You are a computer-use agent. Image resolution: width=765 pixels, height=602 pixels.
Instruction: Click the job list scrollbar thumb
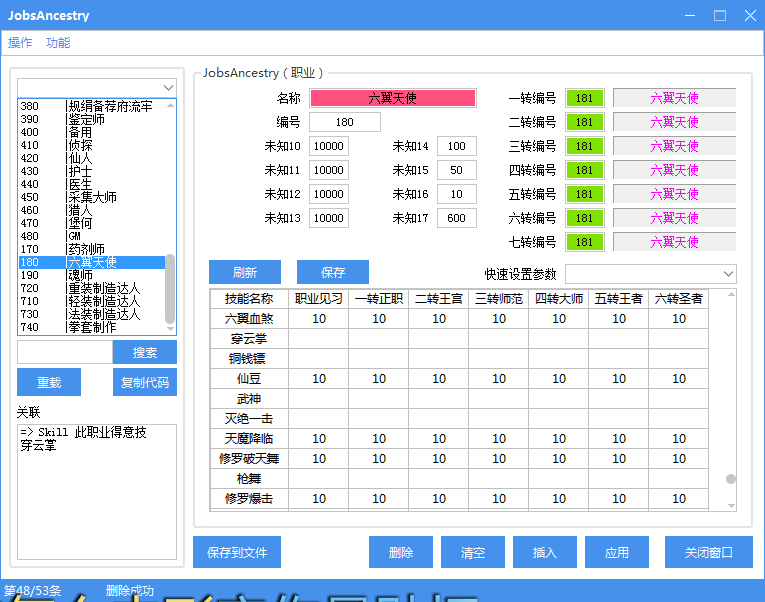pyautogui.click(x=170, y=289)
